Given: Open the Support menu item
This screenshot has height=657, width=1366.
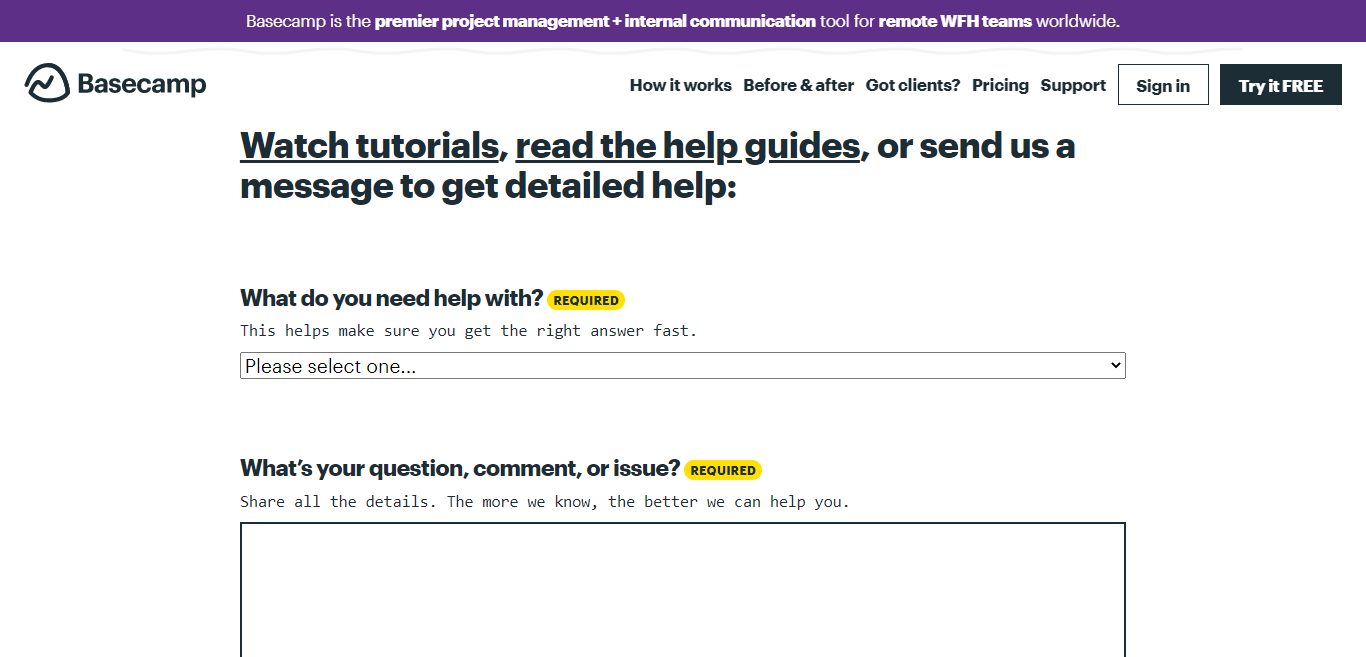Looking at the screenshot, I should pyautogui.click(x=1073, y=85).
